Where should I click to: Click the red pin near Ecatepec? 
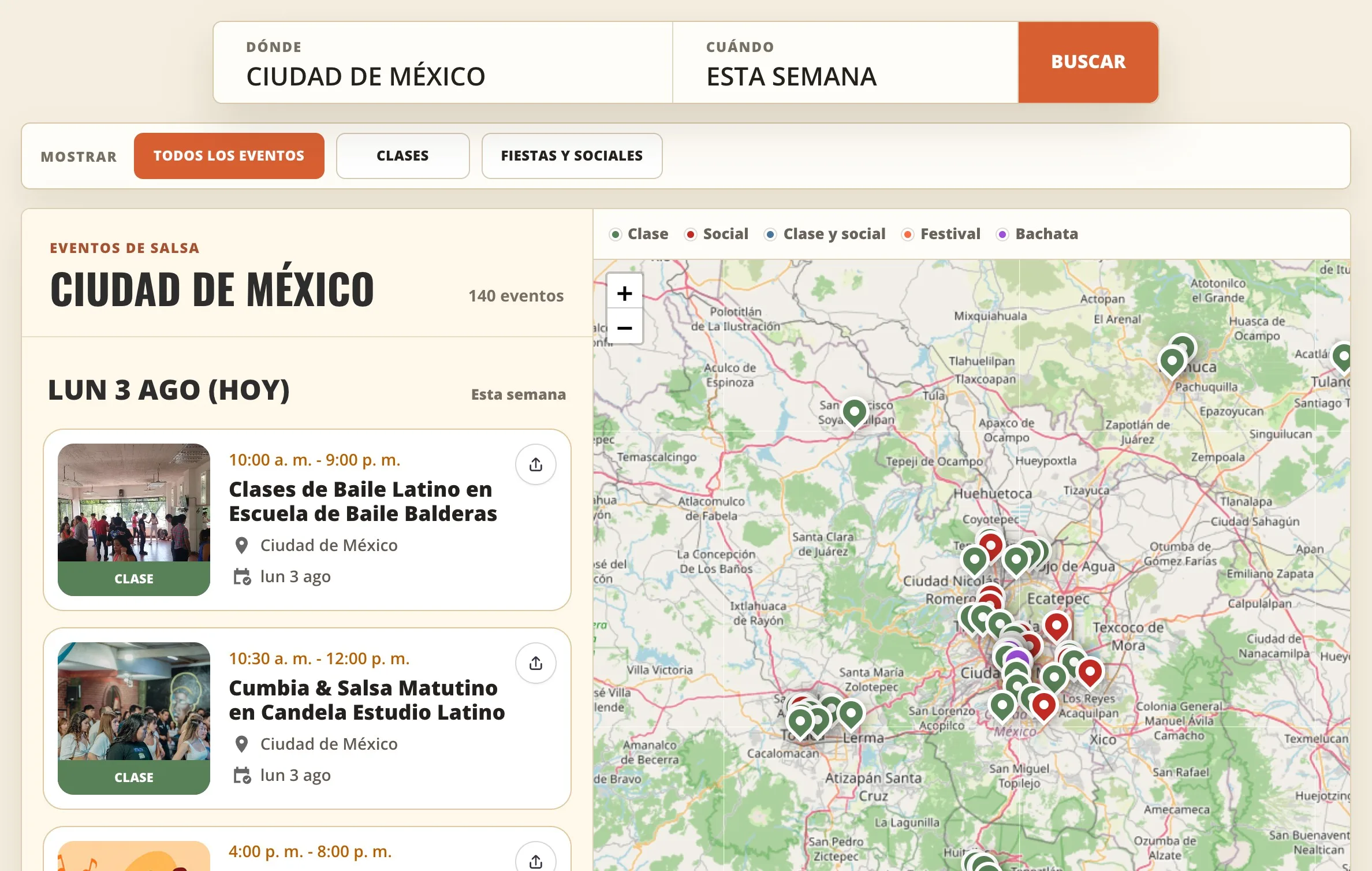pos(1057,626)
